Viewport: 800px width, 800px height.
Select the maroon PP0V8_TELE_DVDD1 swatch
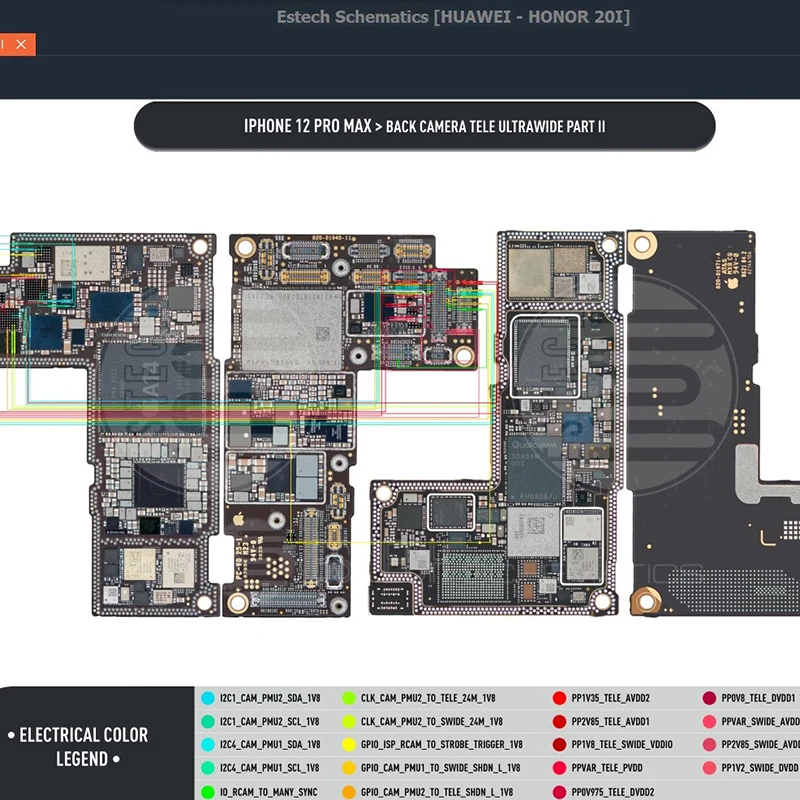pyautogui.click(x=709, y=698)
